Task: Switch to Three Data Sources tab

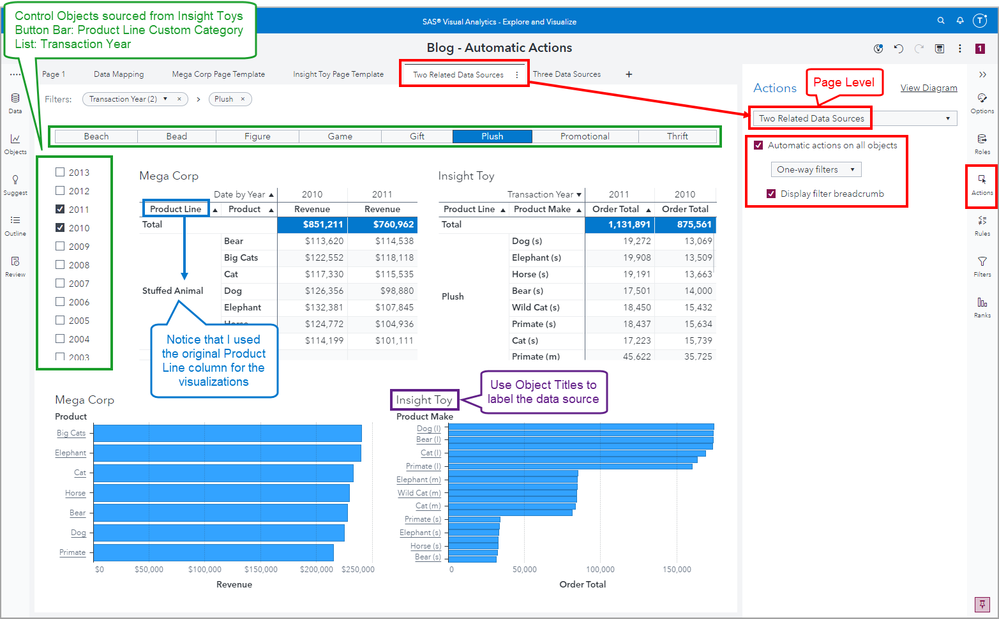Action: point(567,75)
